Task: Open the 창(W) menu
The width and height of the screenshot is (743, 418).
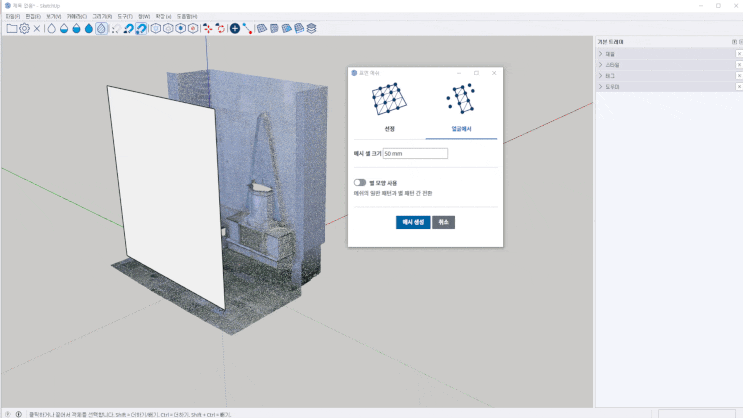Action: (144, 16)
